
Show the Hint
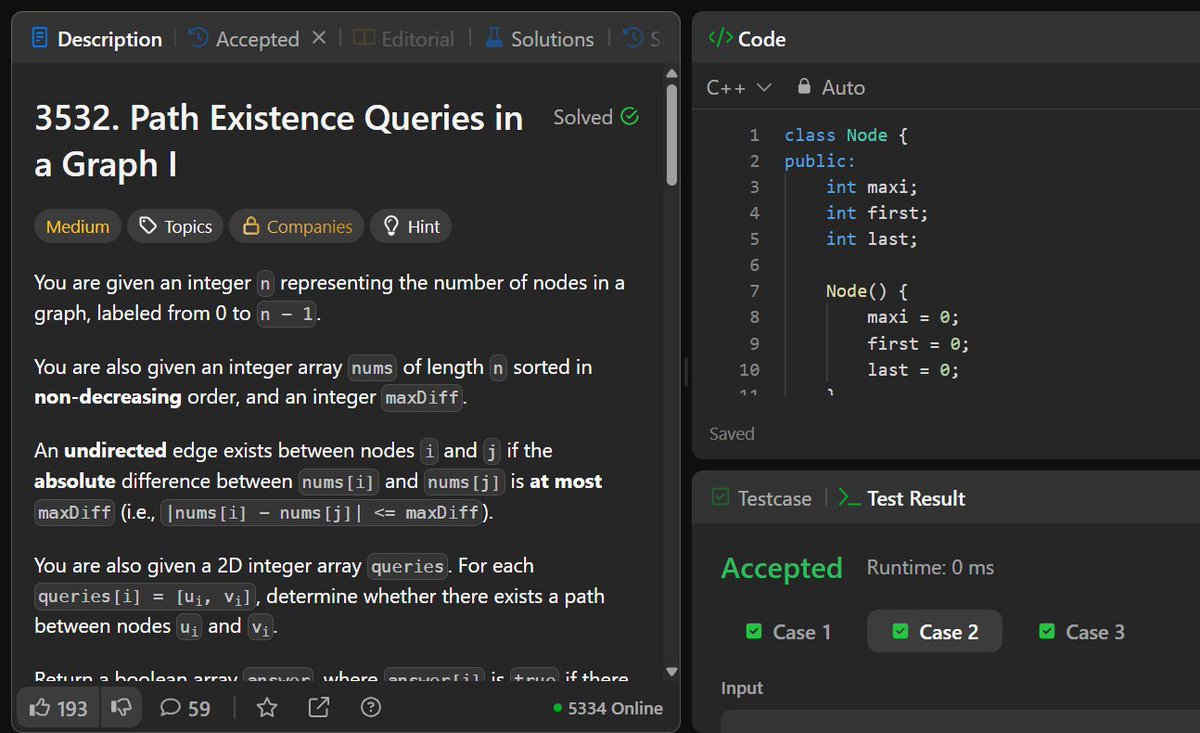click(411, 227)
